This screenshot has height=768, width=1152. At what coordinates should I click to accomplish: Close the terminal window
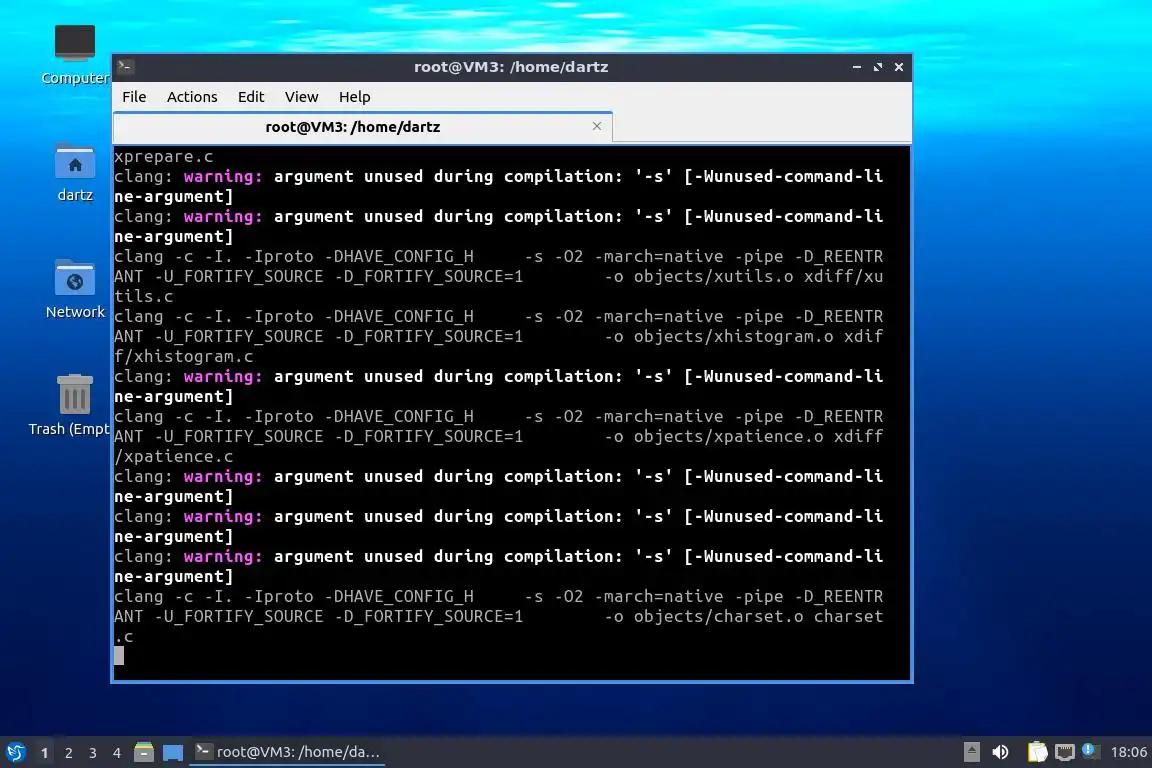(x=899, y=67)
